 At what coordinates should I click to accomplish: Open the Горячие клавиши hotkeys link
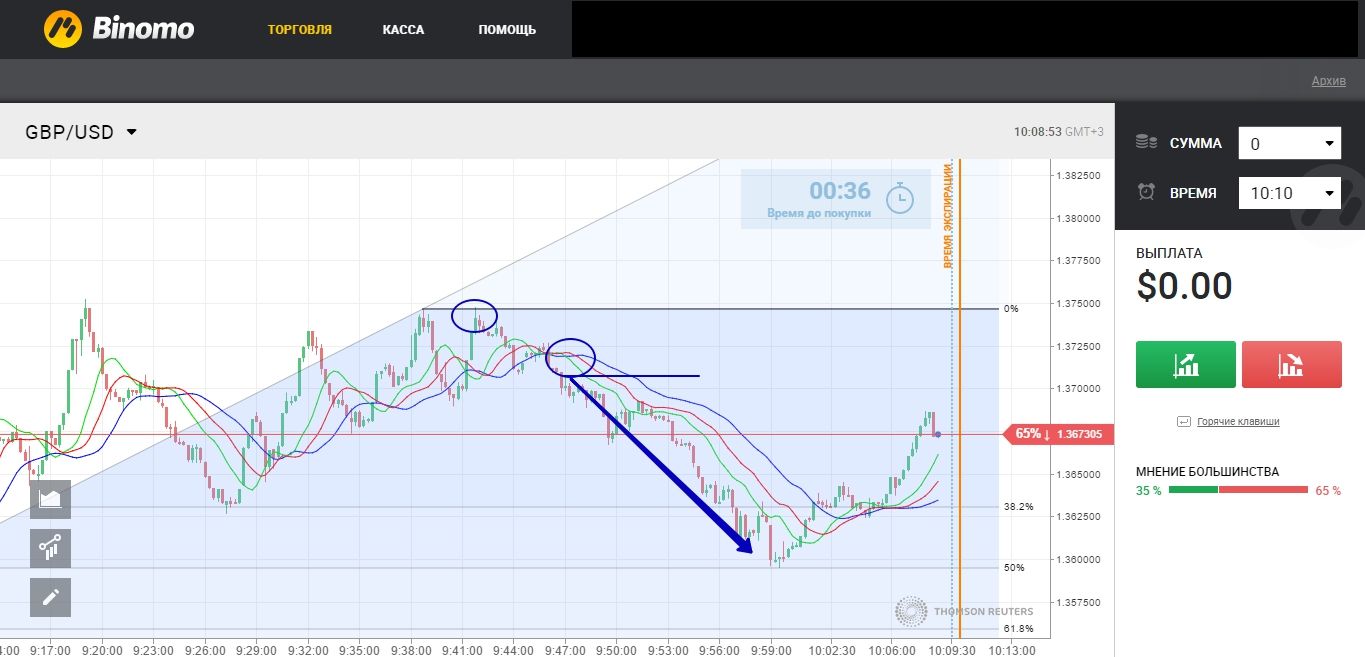click(1238, 422)
